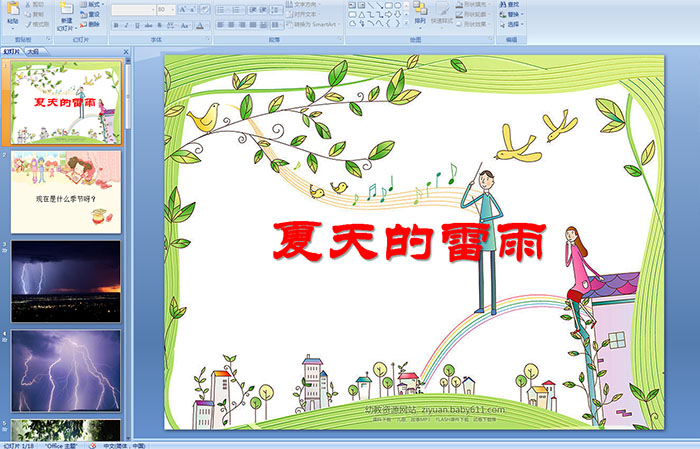Switch to the Outline (大纲) pane tab
The image size is (700, 449).
(33, 52)
